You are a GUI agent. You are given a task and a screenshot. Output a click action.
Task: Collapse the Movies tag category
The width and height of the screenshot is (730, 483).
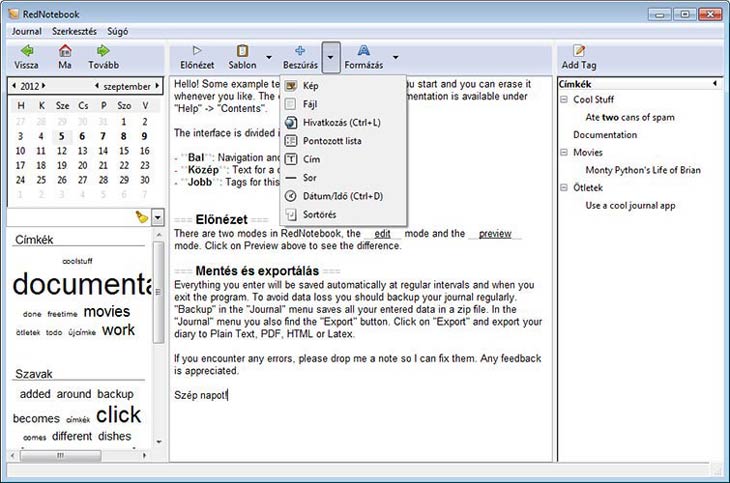[564, 153]
